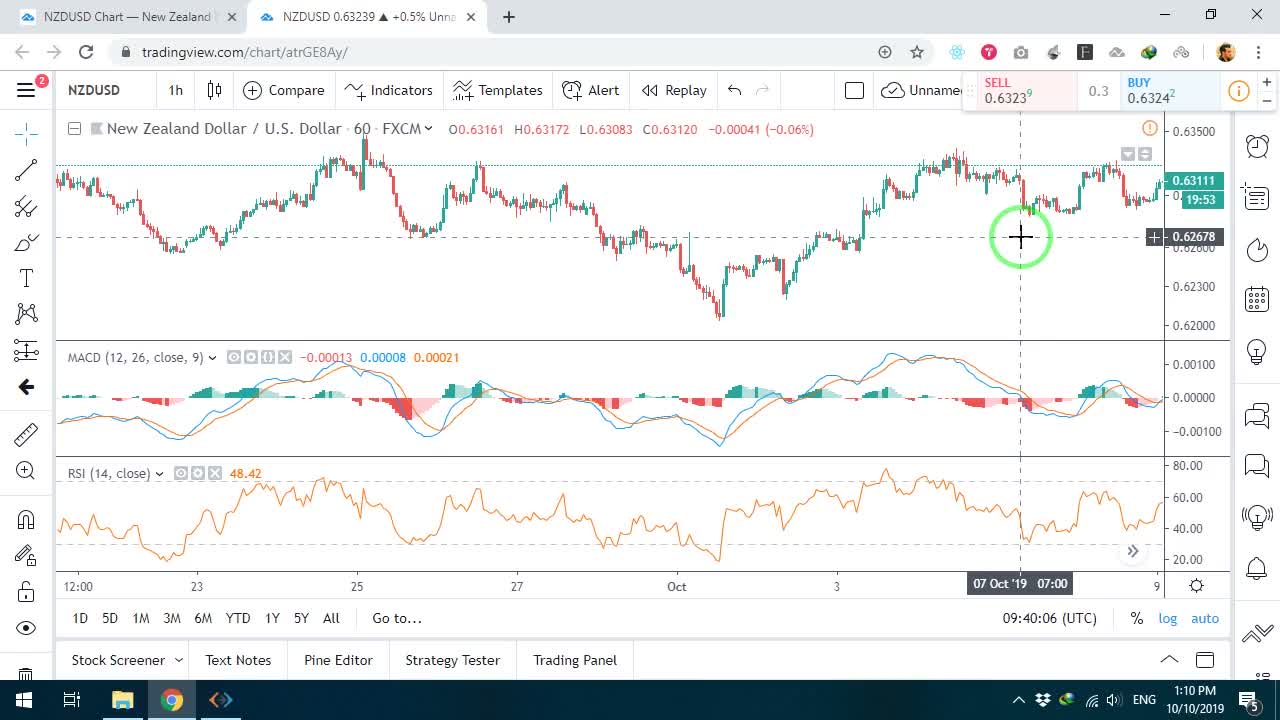The width and height of the screenshot is (1280, 720).
Task: Open Alerts alarm clock panel
Action: 1257,146
